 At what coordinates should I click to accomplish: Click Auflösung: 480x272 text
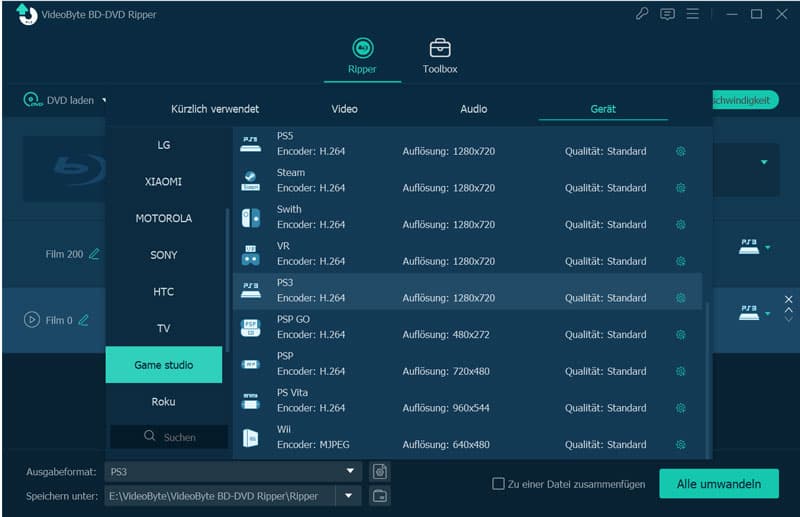tap(446, 335)
